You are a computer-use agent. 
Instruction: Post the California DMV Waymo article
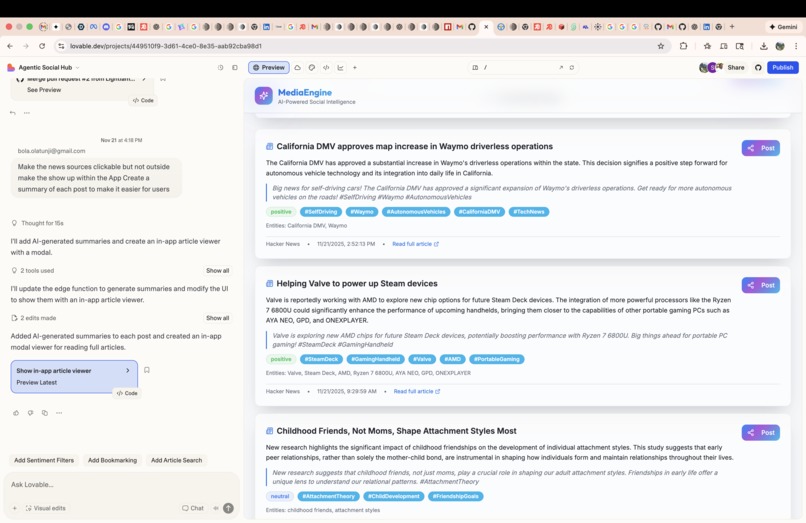[760, 148]
